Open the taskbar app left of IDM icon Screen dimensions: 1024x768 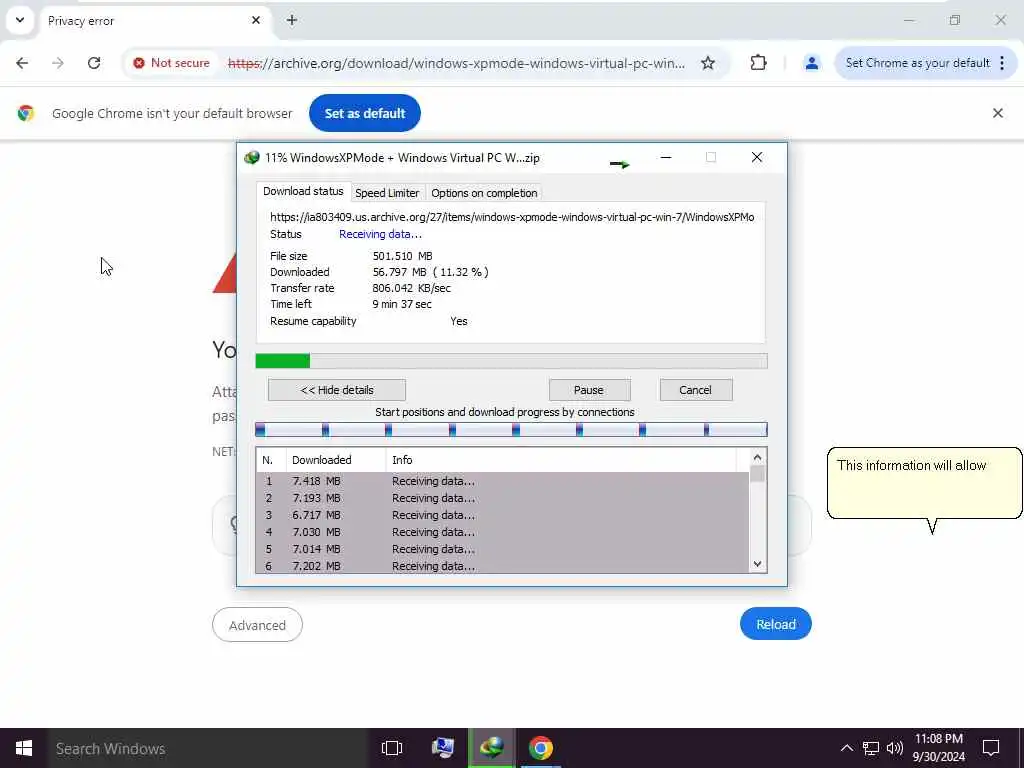[x=443, y=748]
